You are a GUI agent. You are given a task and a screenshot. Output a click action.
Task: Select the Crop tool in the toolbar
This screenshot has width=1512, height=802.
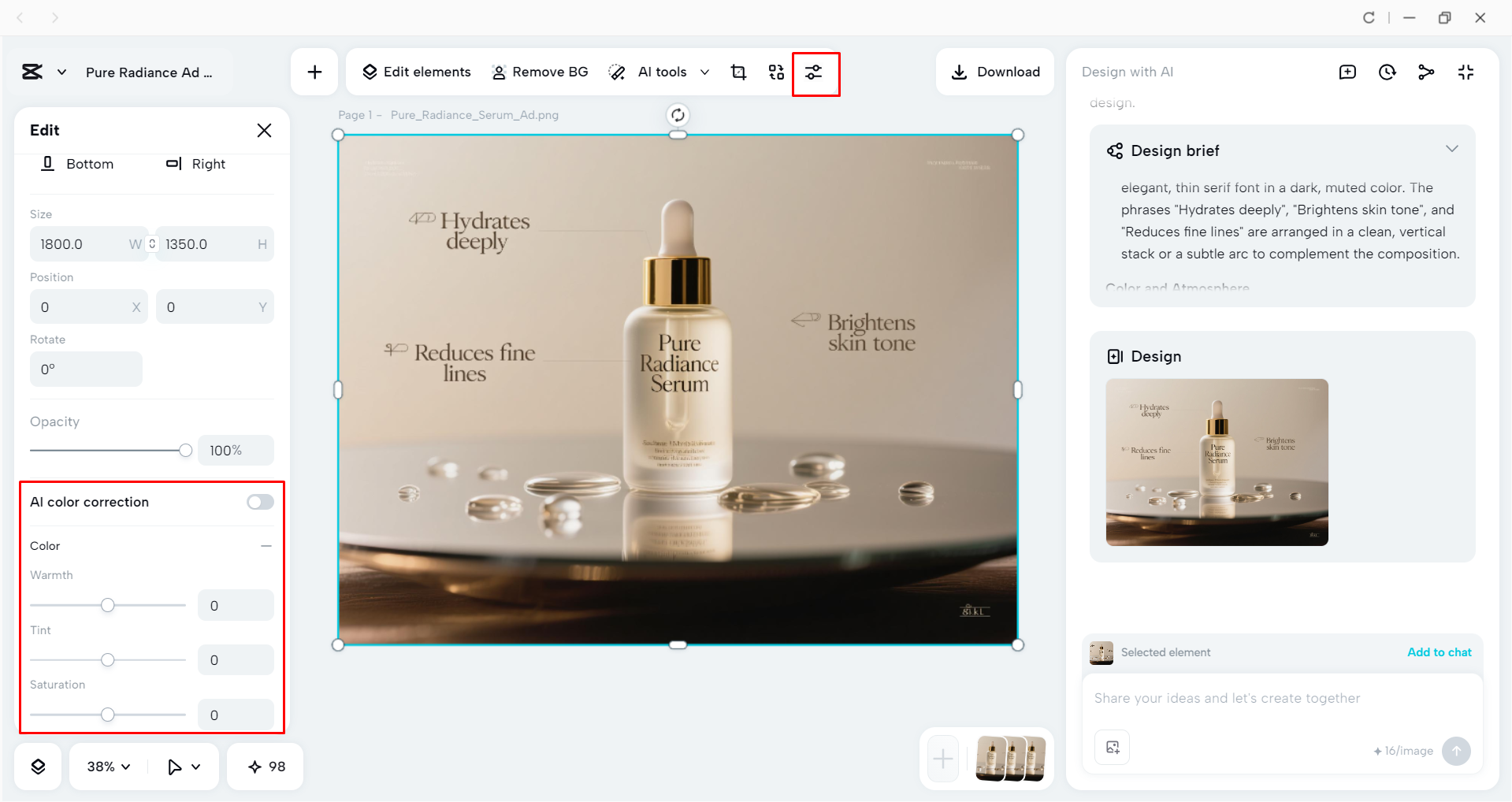pyautogui.click(x=738, y=72)
